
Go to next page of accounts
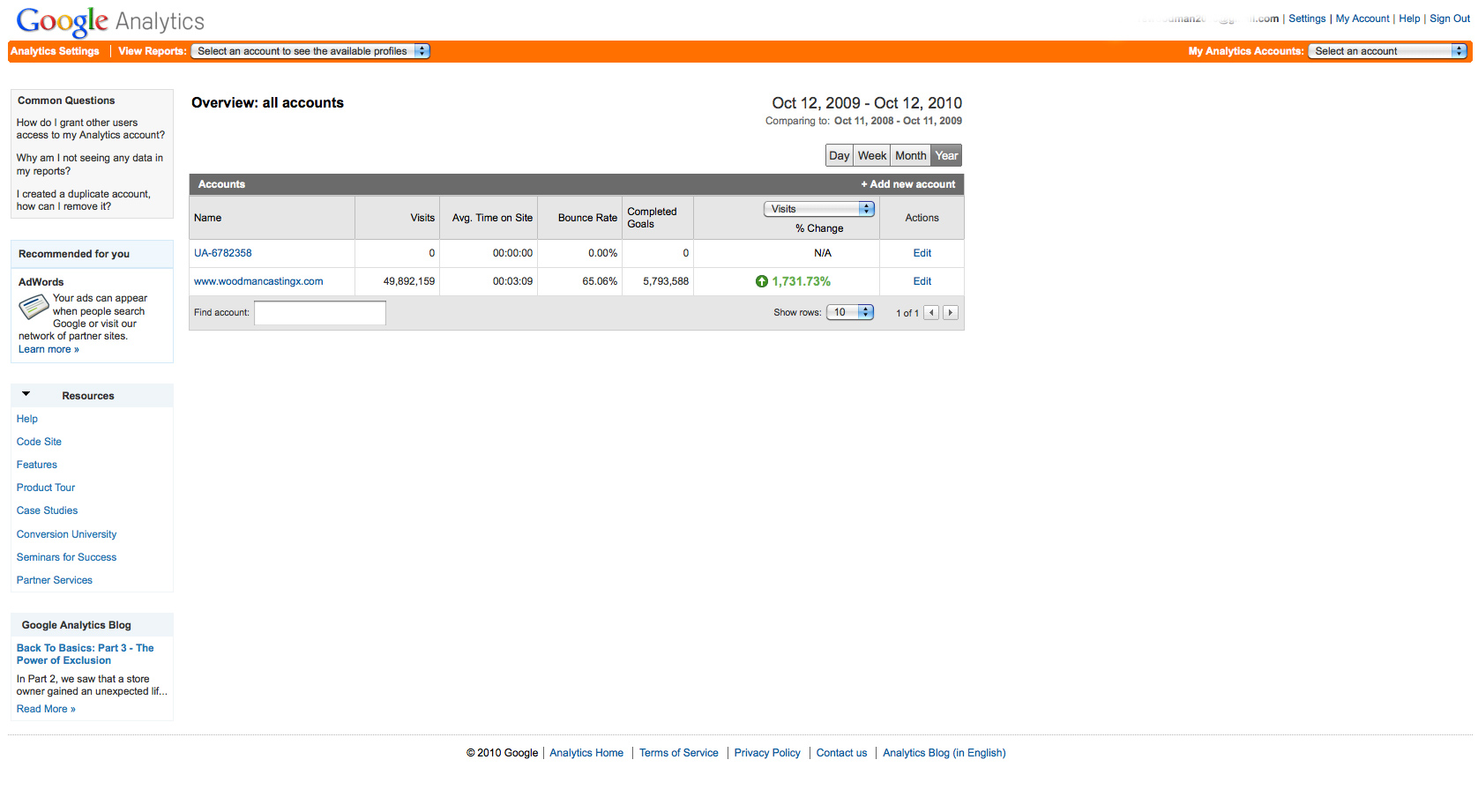pyautogui.click(x=951, y=313)
